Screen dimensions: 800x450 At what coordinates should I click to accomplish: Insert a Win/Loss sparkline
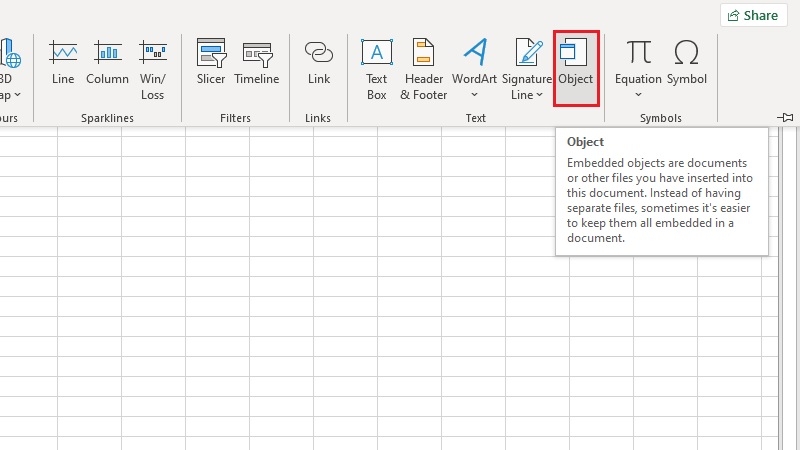(153, 70)
